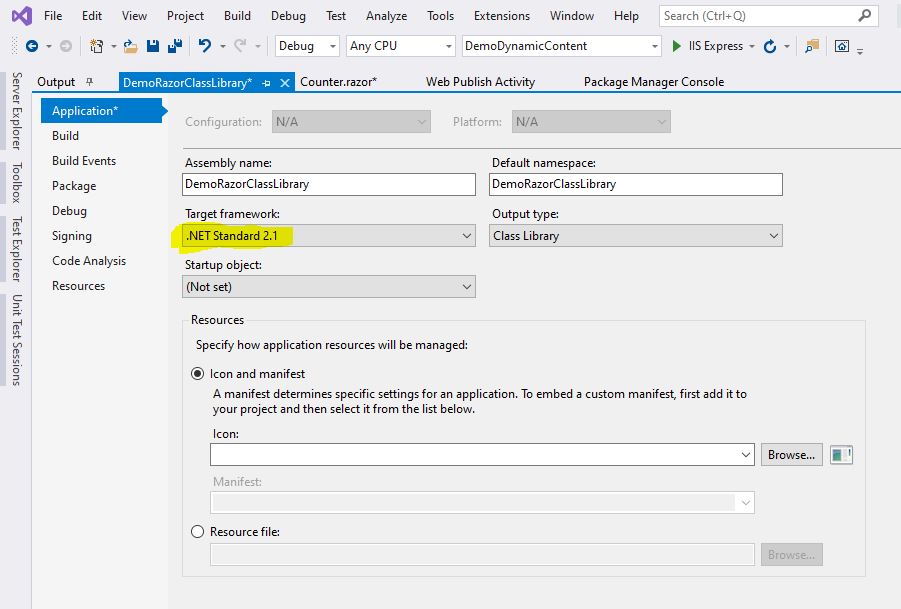Click the Browse button next to Icon
Screen dimensions: 901x609
click(x=792, y=455)
